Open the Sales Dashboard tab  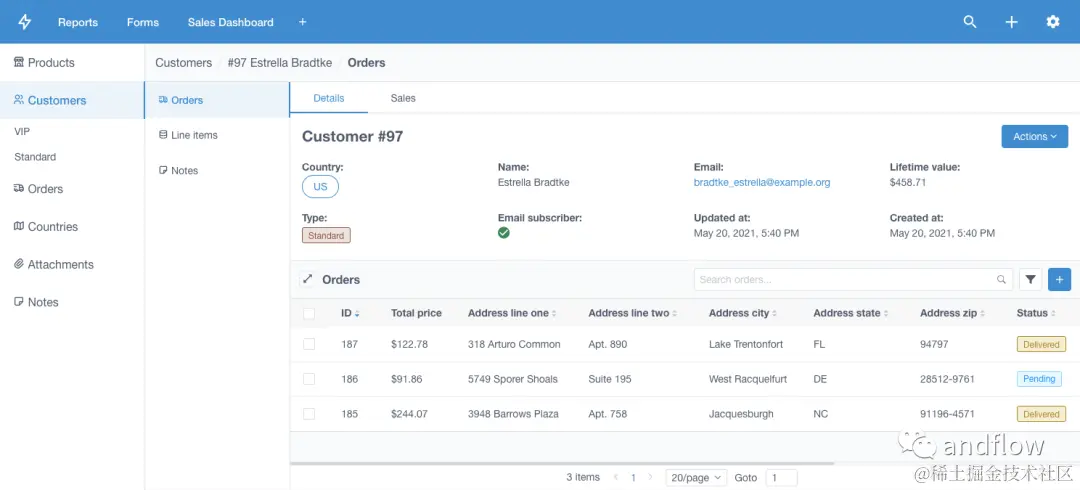click(231, 22)
